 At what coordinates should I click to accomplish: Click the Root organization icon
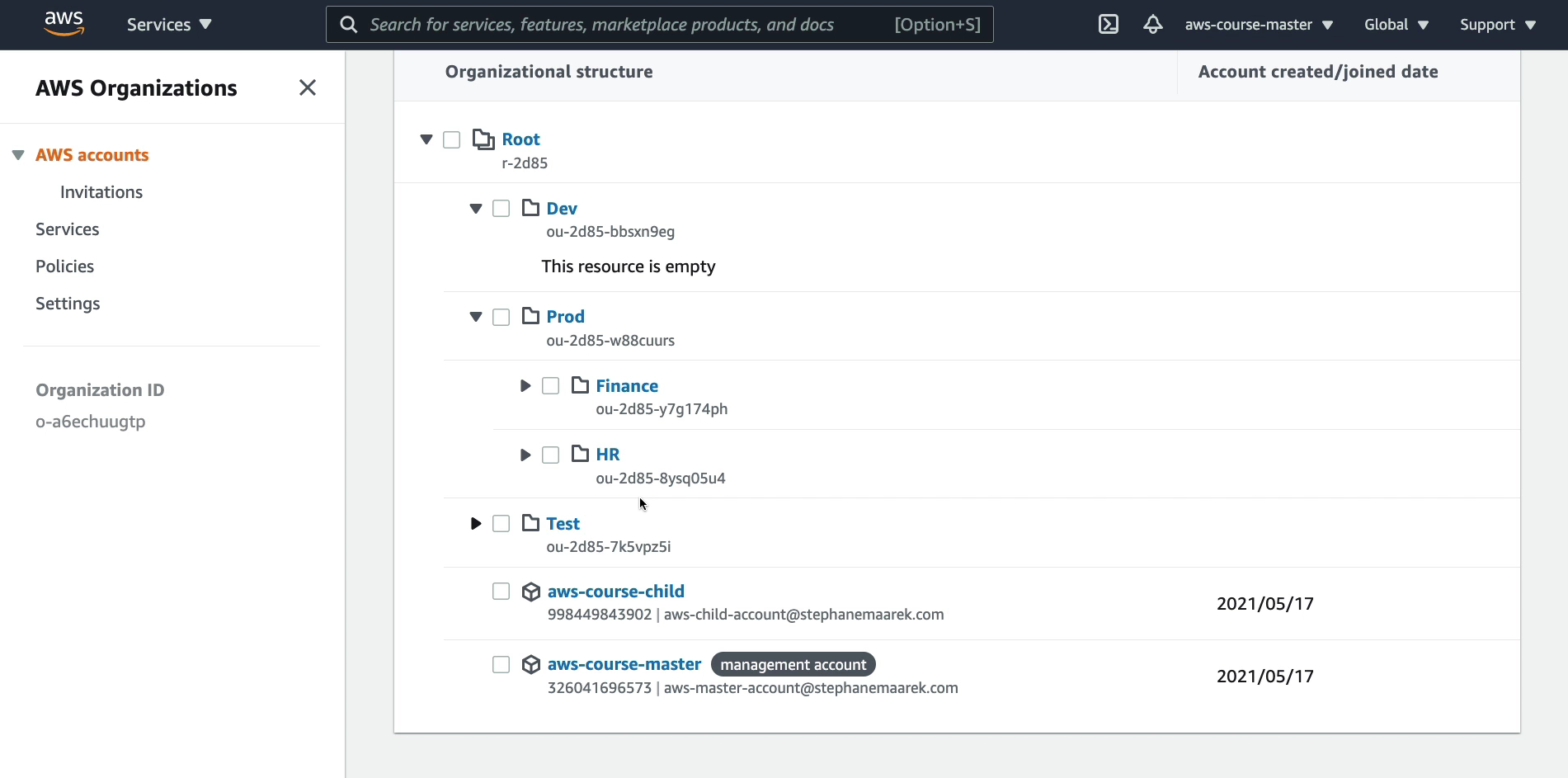click(483, 139)
